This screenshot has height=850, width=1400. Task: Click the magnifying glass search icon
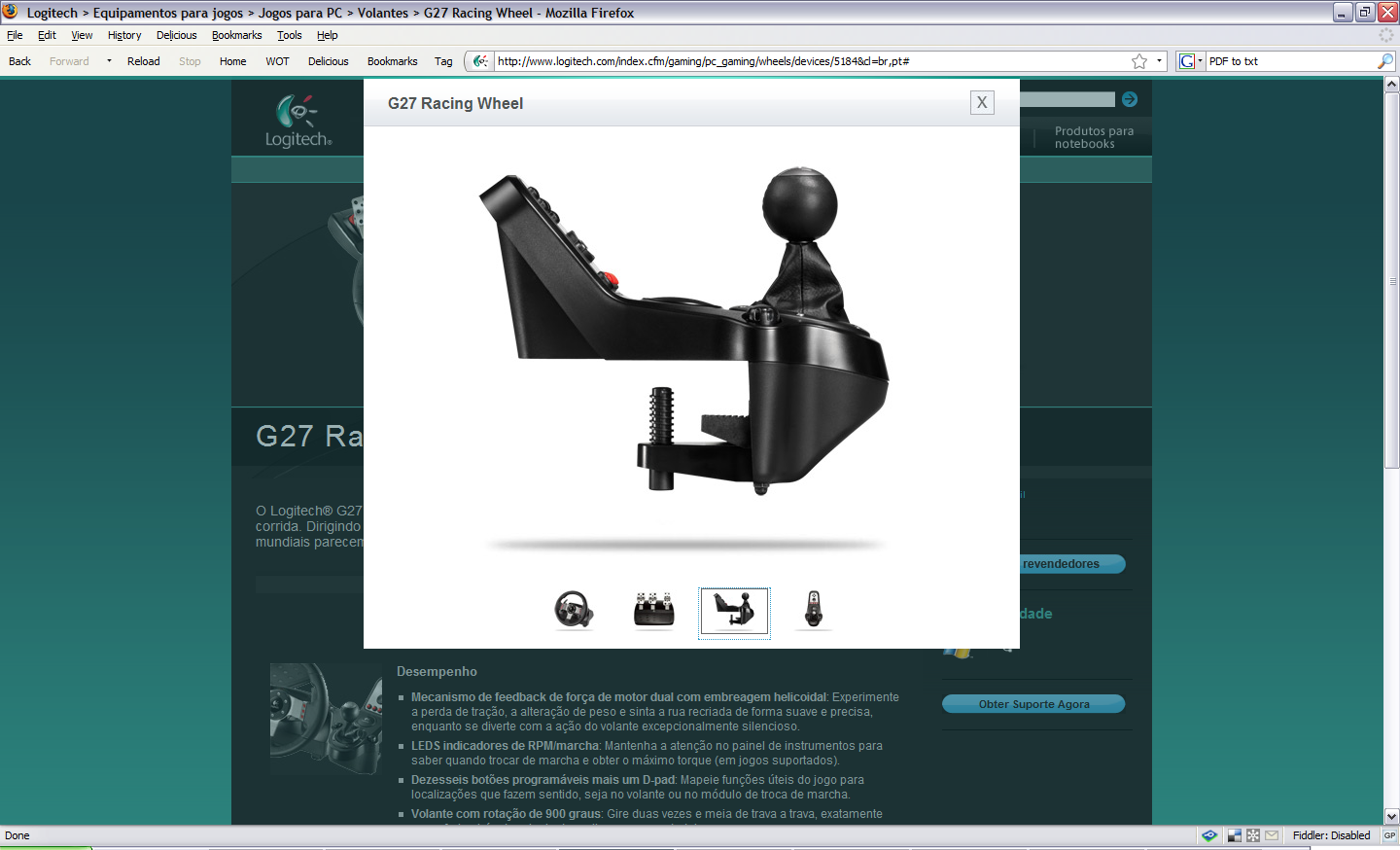coord(1385,61)
